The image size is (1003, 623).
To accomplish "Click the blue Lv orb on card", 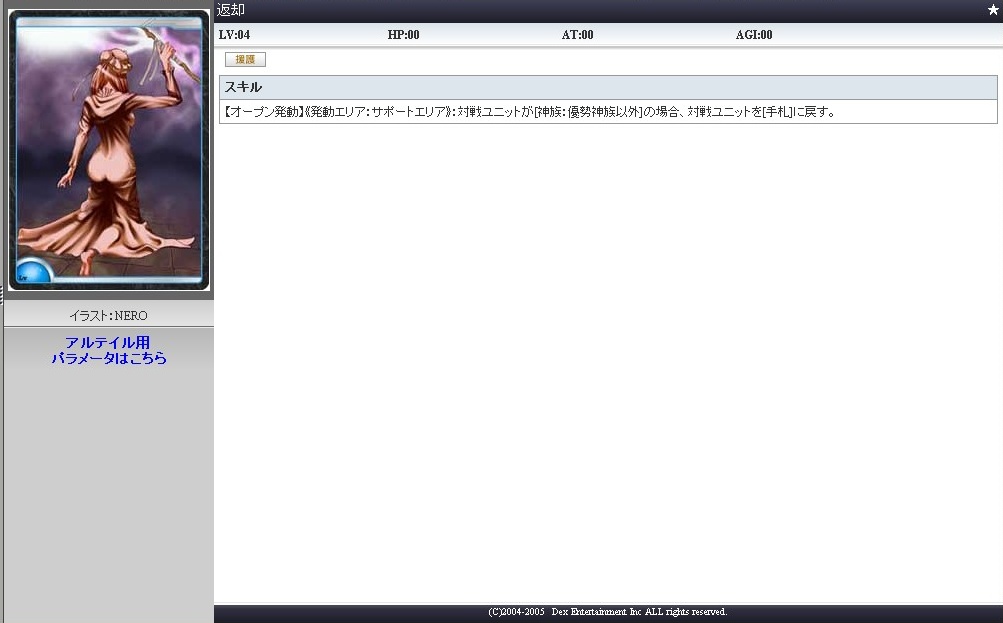I will pyautogui.click(x=32, y=271).
